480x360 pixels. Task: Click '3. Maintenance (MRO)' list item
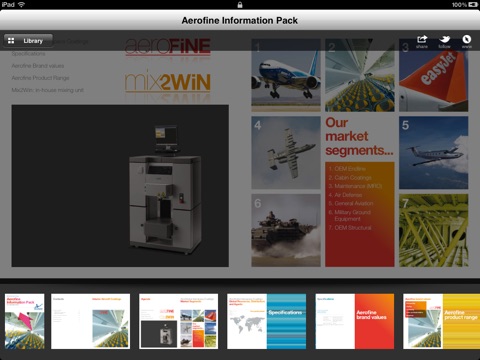355,186
